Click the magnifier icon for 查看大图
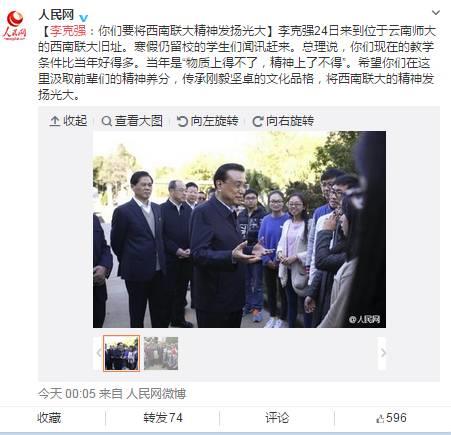 click(106, 121)
